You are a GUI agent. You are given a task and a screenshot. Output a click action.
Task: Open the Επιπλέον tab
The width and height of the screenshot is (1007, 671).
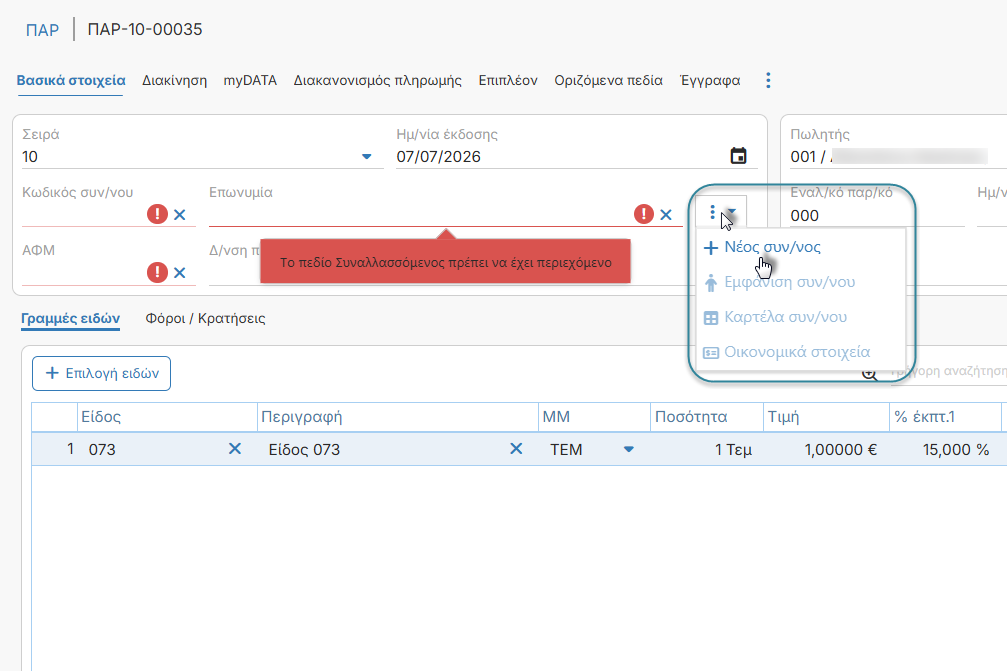508,81
